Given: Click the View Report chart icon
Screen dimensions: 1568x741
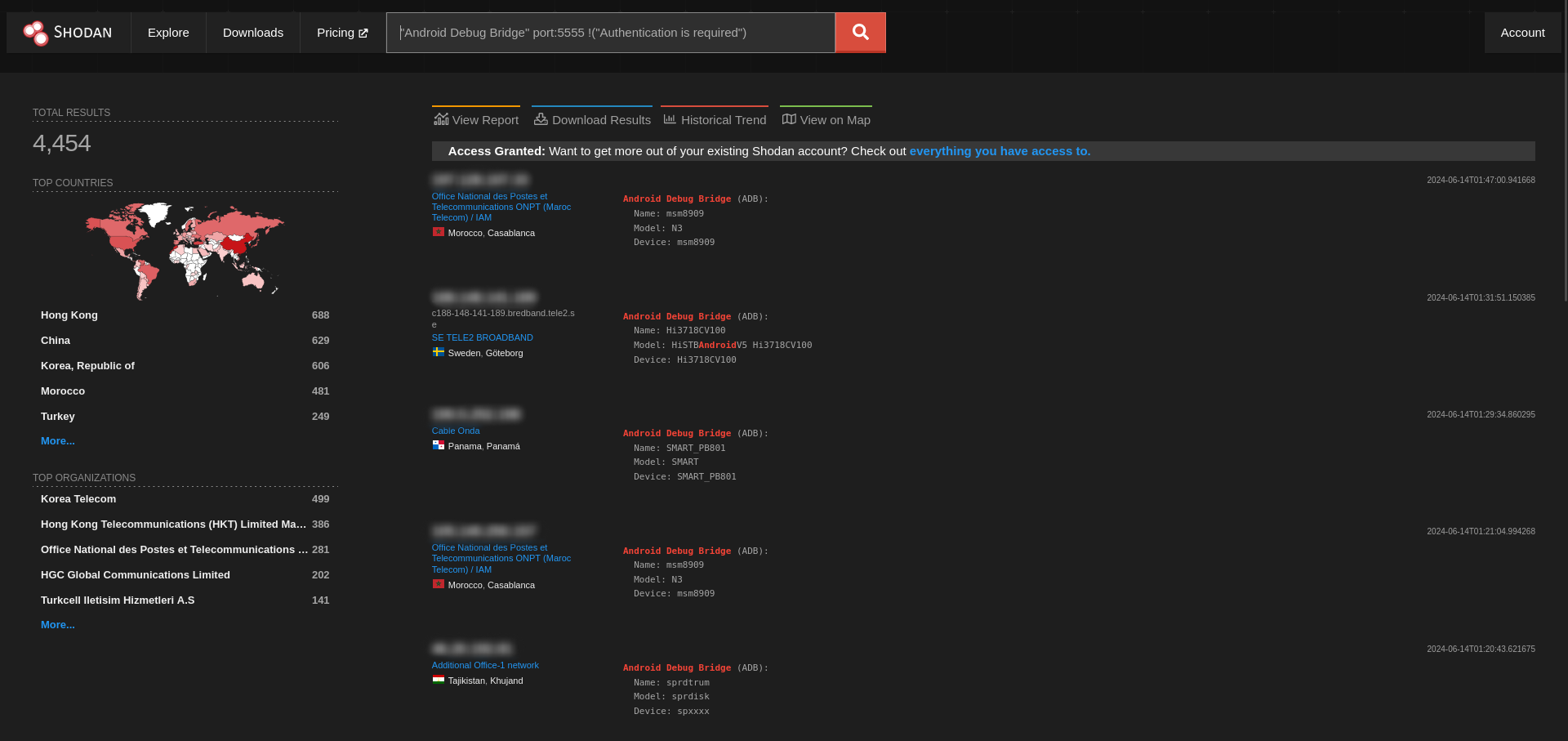Looking at the screenshot, I should coord(441,119).
